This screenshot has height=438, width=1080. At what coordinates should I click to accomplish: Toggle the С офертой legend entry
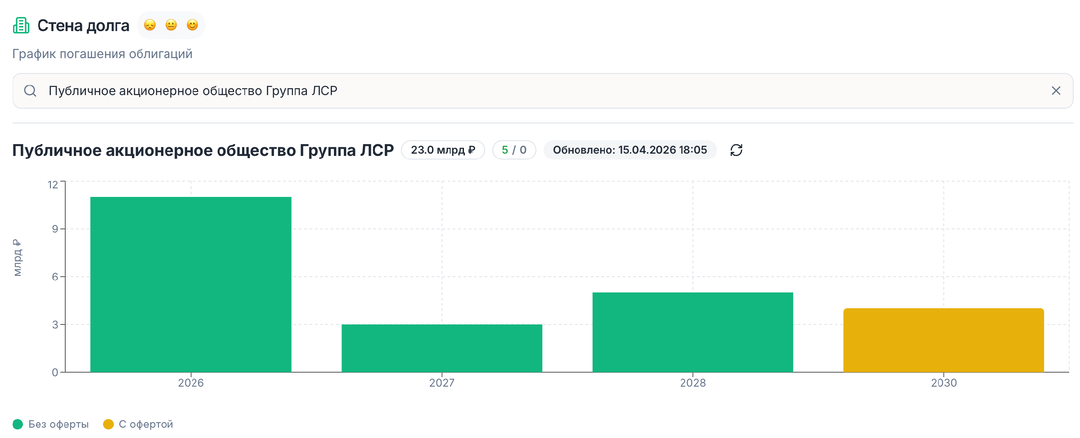pos(138,424)
